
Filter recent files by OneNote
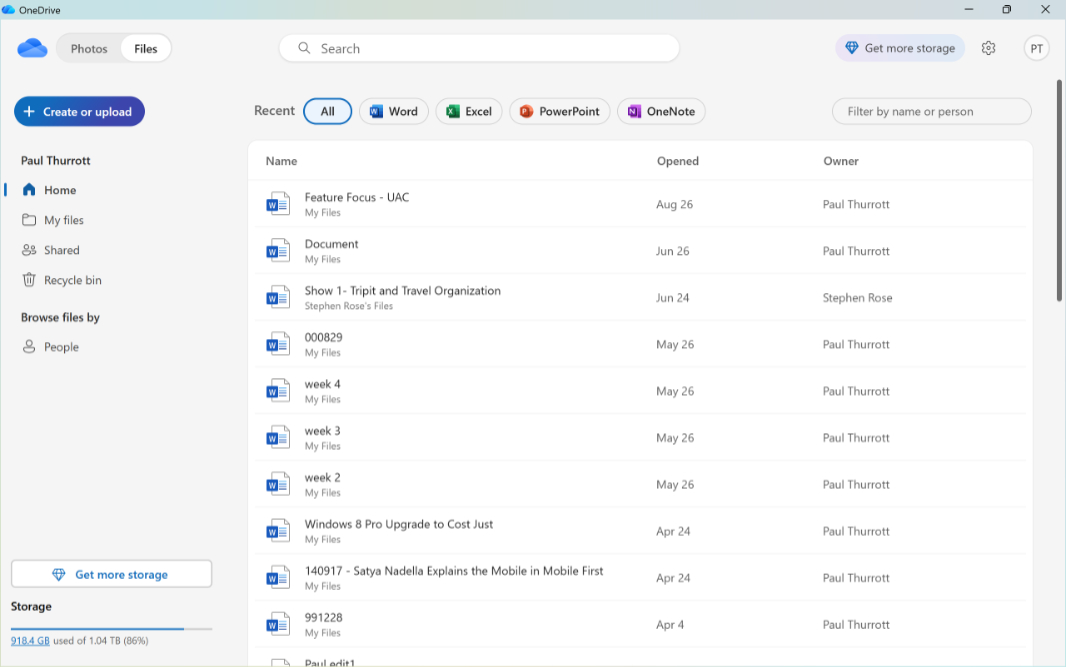(661, 111)
